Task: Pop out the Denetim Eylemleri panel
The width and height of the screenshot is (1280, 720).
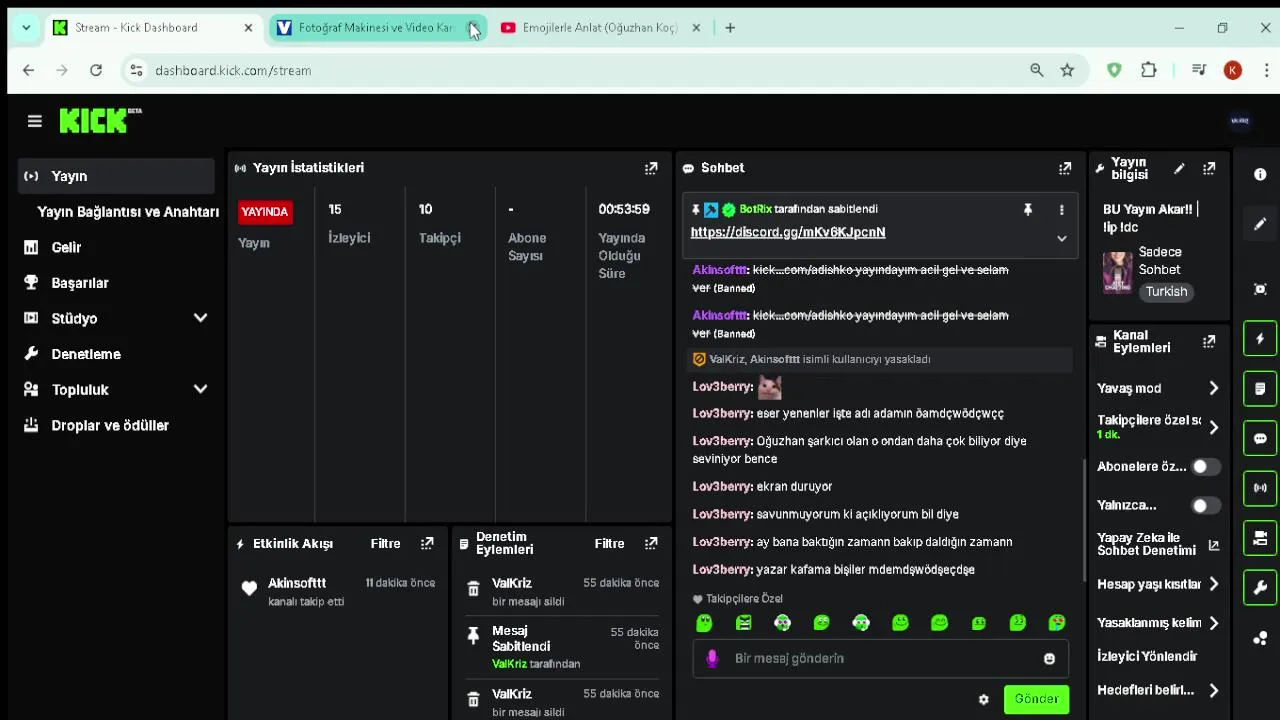Action: (x=651, y=544)
